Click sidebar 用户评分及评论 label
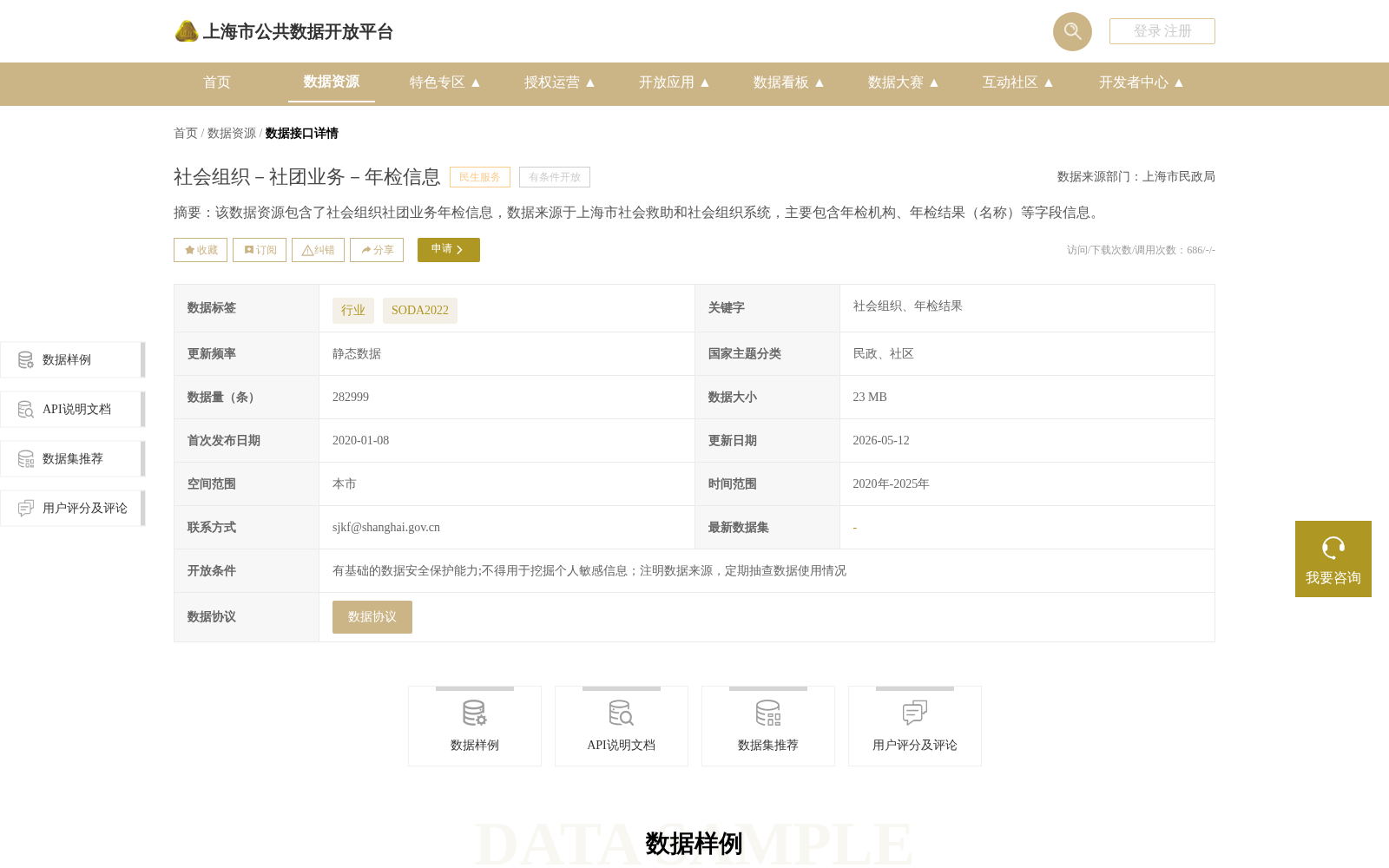Viewport: 1389px width, 868px height. pyautogui.click(x=85, y=508)
